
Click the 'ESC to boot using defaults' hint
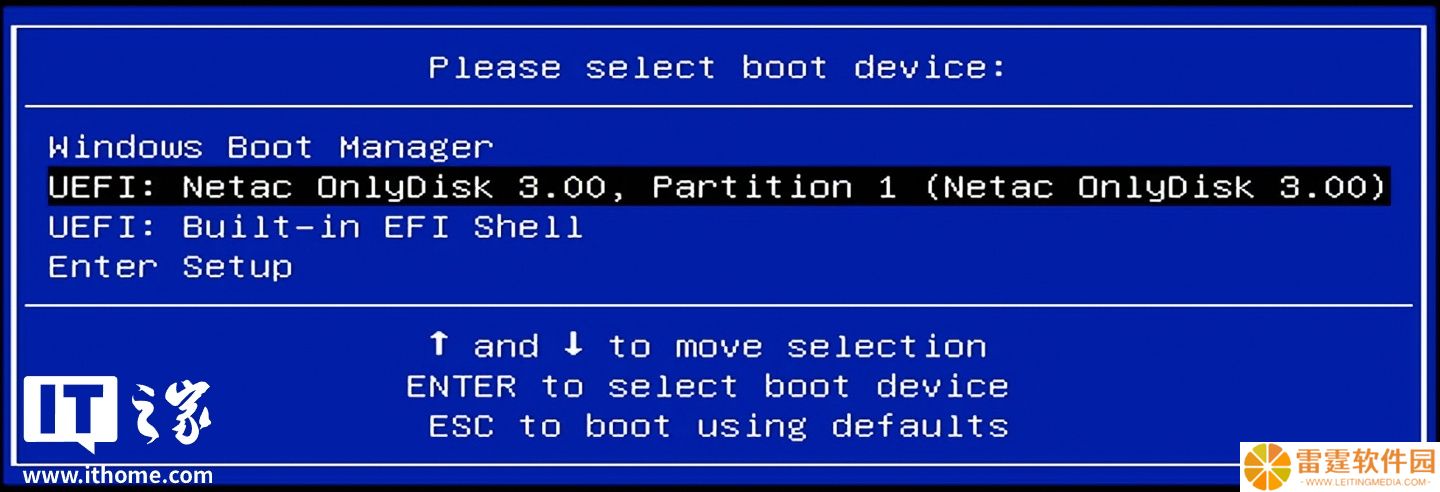coord(718,426)
